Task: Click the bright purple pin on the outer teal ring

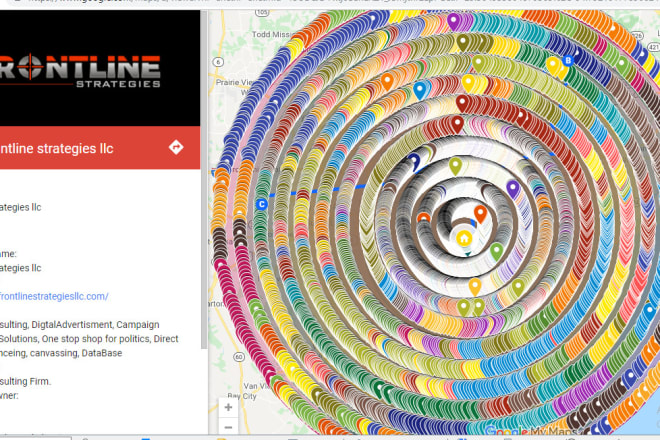Action: [x=453, y=21]
